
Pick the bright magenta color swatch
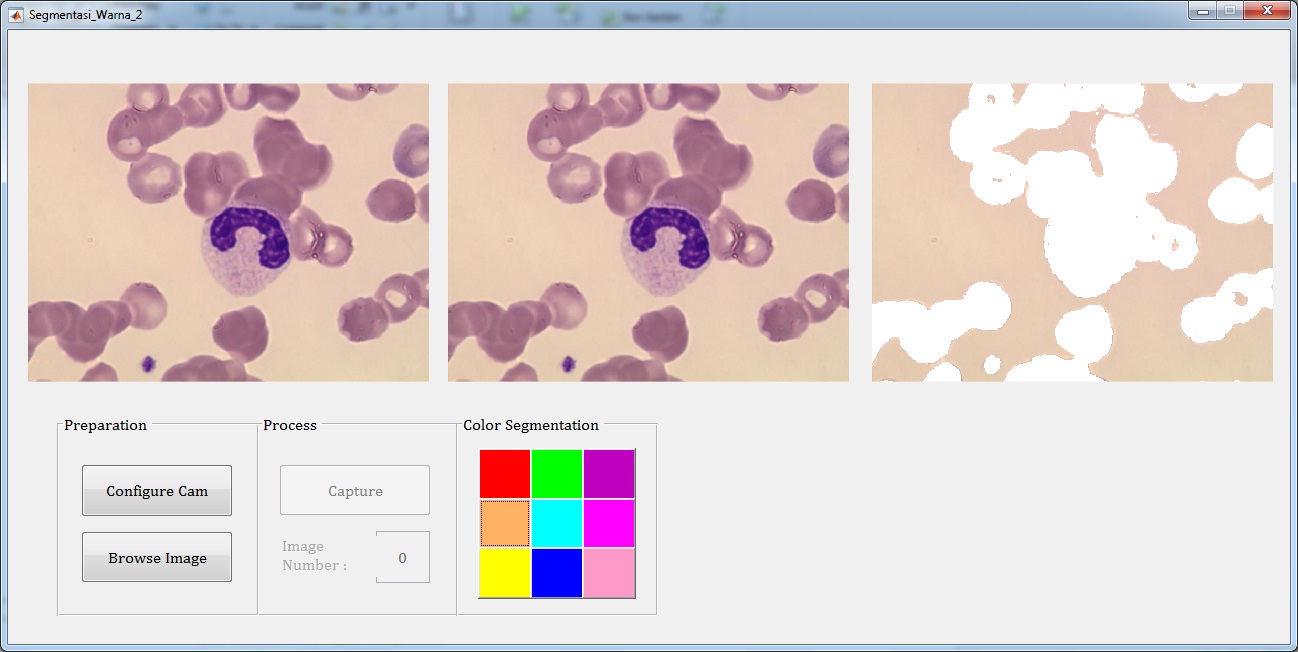point(609,523)
